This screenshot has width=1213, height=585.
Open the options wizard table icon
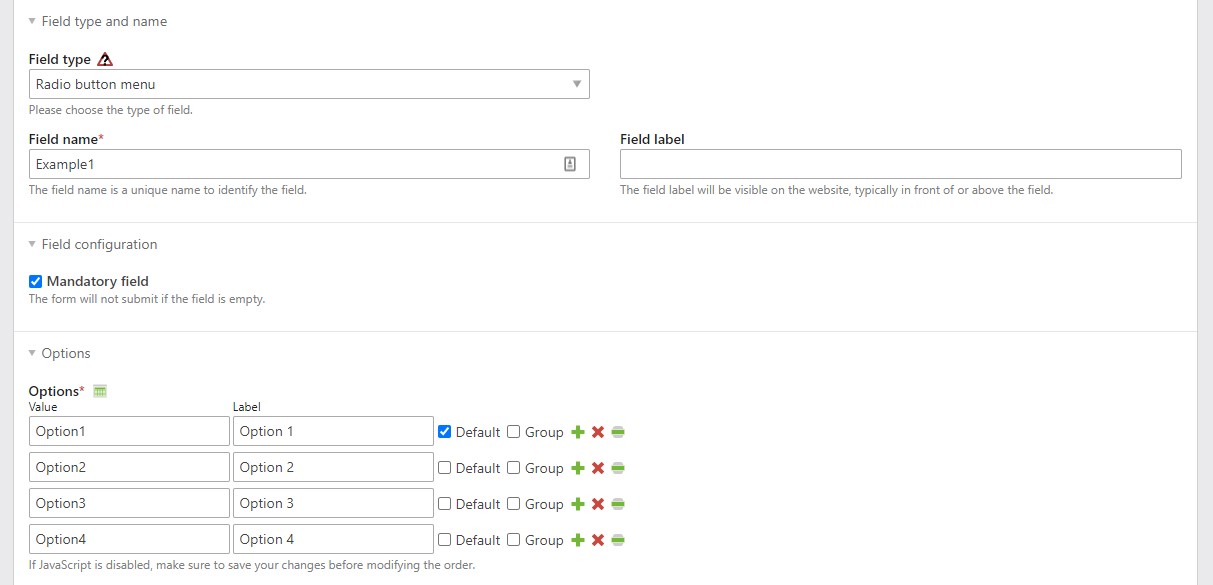point(100,391)
